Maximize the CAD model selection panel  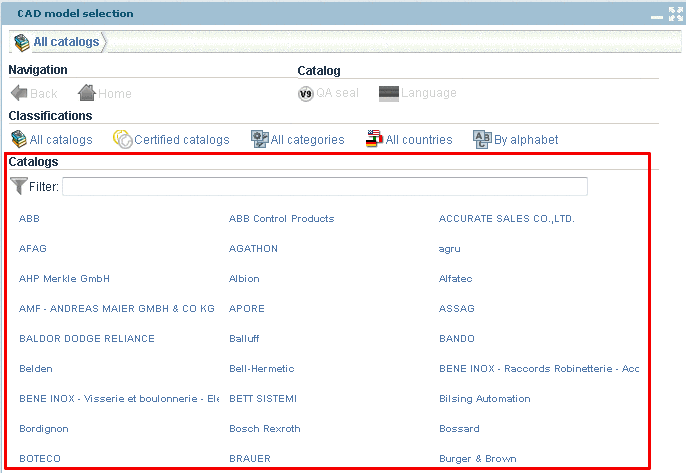pyautogui.click(x=675, y=14)
